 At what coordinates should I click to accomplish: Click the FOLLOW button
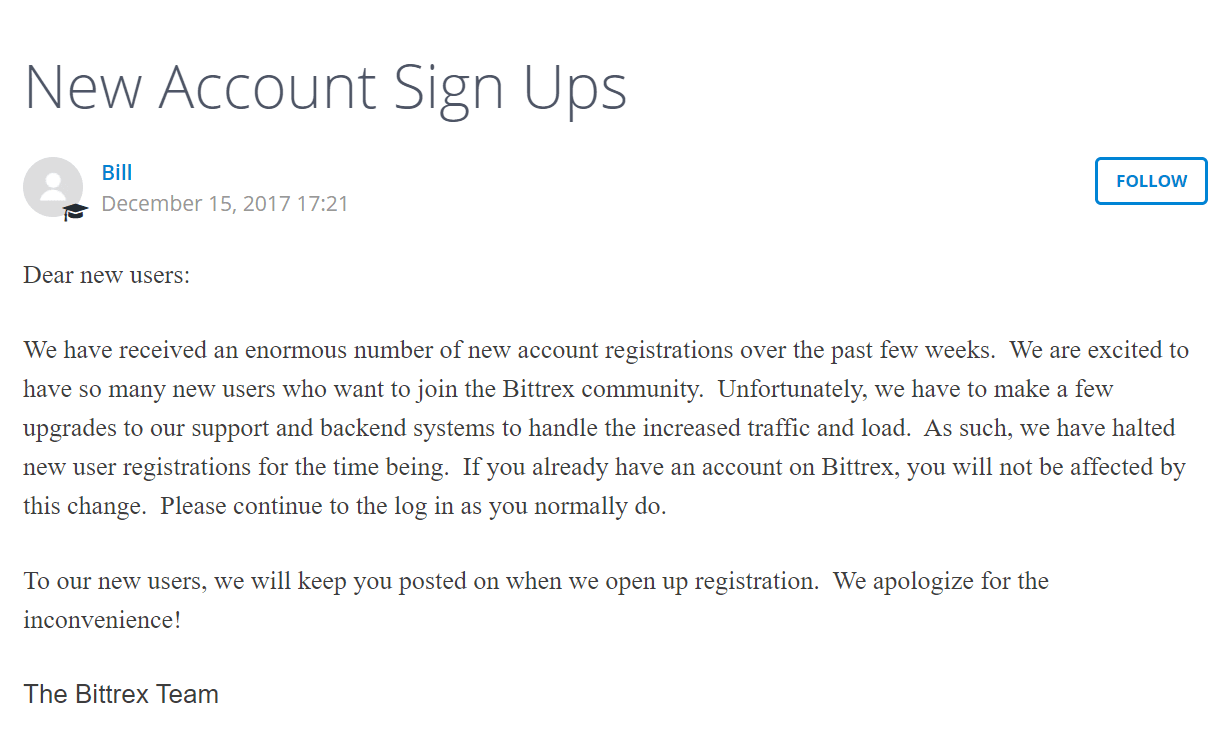click(x=1151, y=181)
